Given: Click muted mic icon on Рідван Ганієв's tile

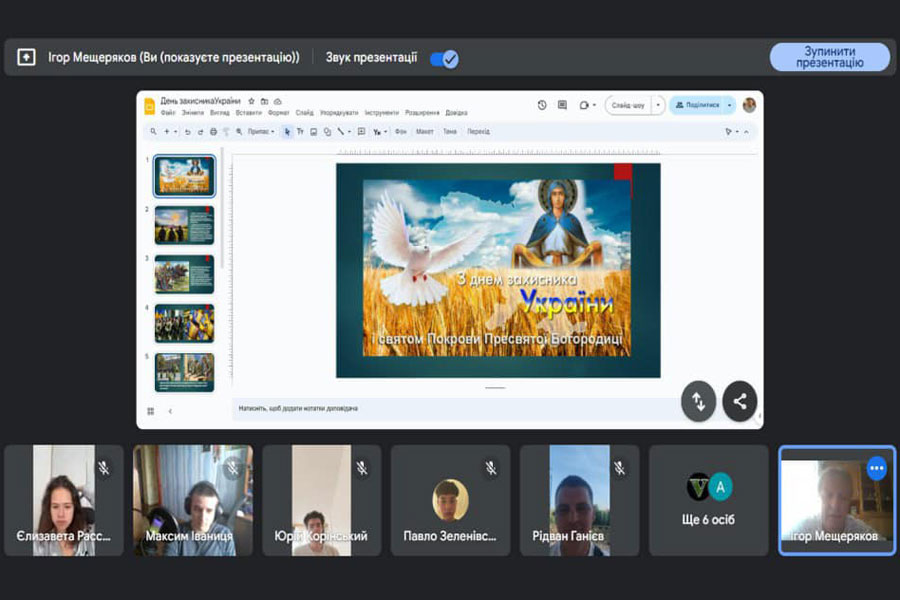Looking at the screenshot, I should pyautogui.click(x=619, y=468).
